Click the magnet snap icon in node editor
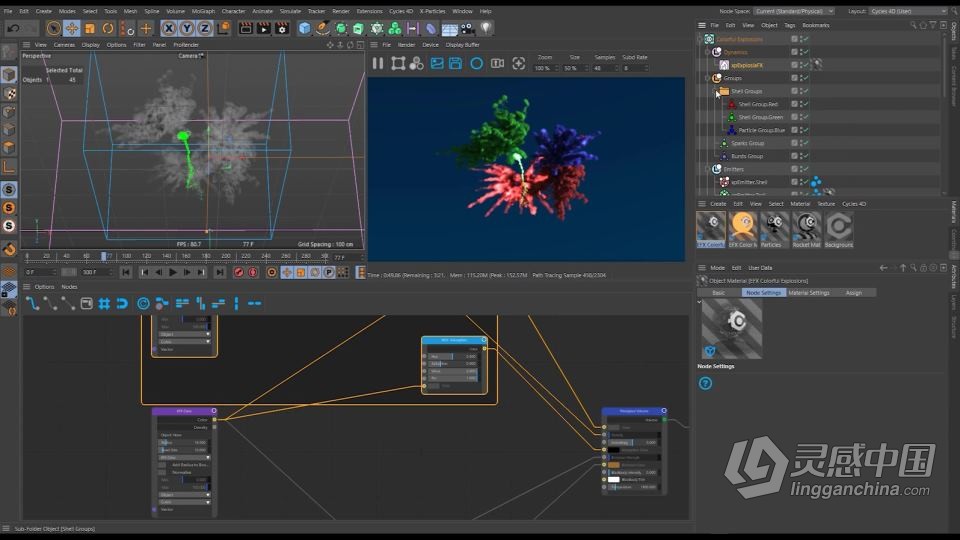Image resolution: width=960 pixels, height=540 pixels. click(x=122, y=304)
